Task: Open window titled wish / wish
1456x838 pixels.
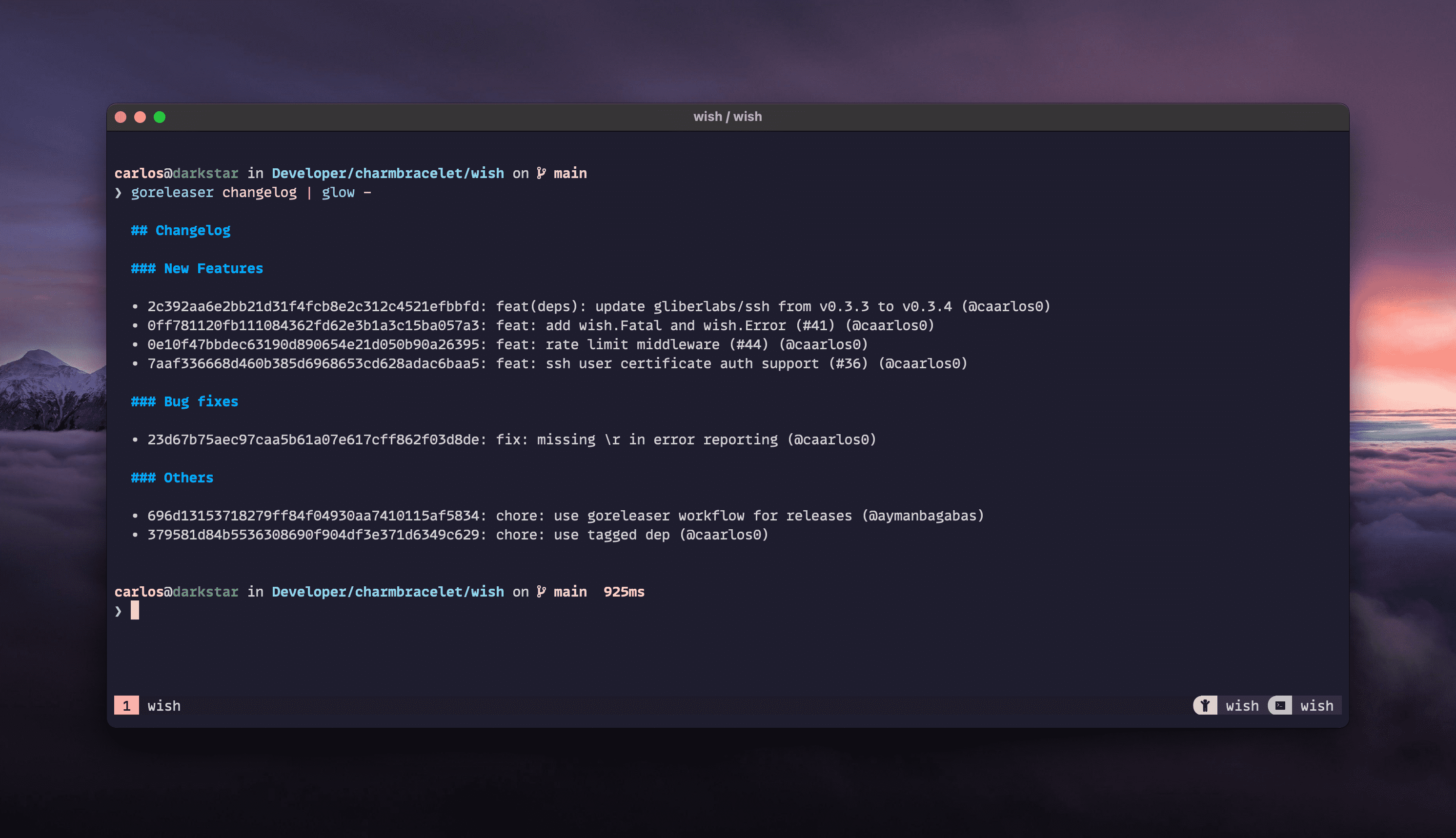Action: tap(728, 116)
